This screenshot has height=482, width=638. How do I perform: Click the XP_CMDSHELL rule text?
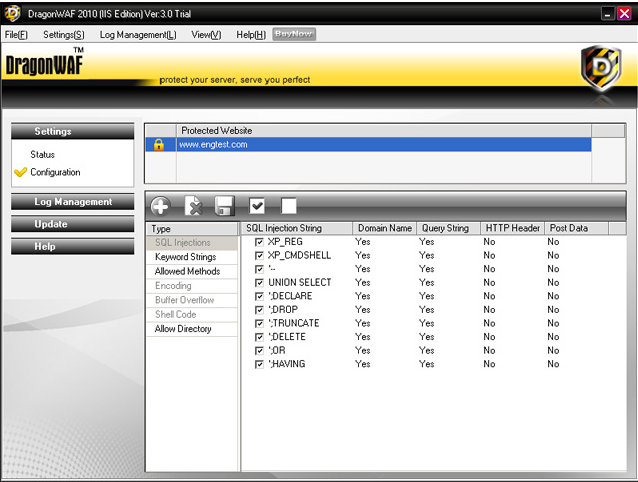[299, 255]
